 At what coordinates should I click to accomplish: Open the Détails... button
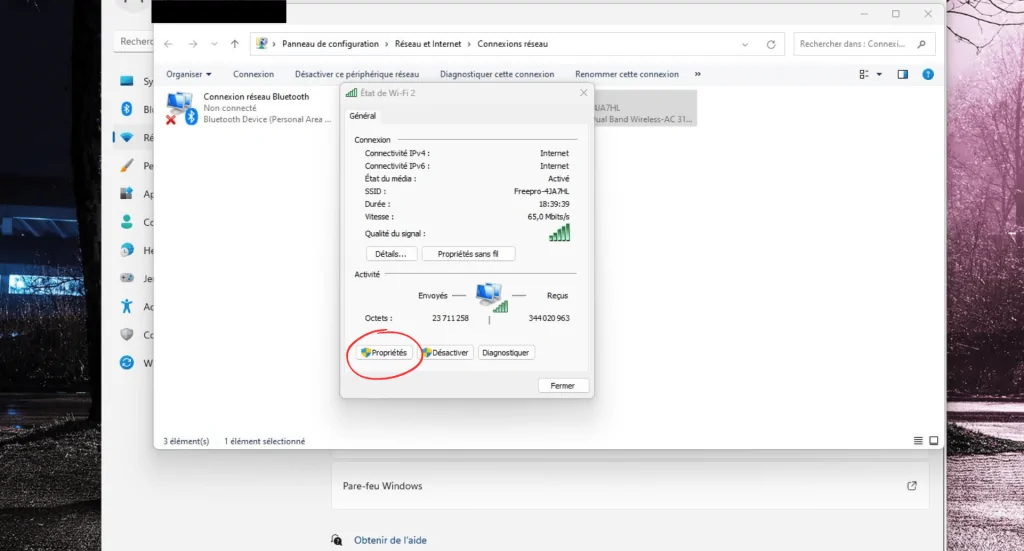pos(391,254)
